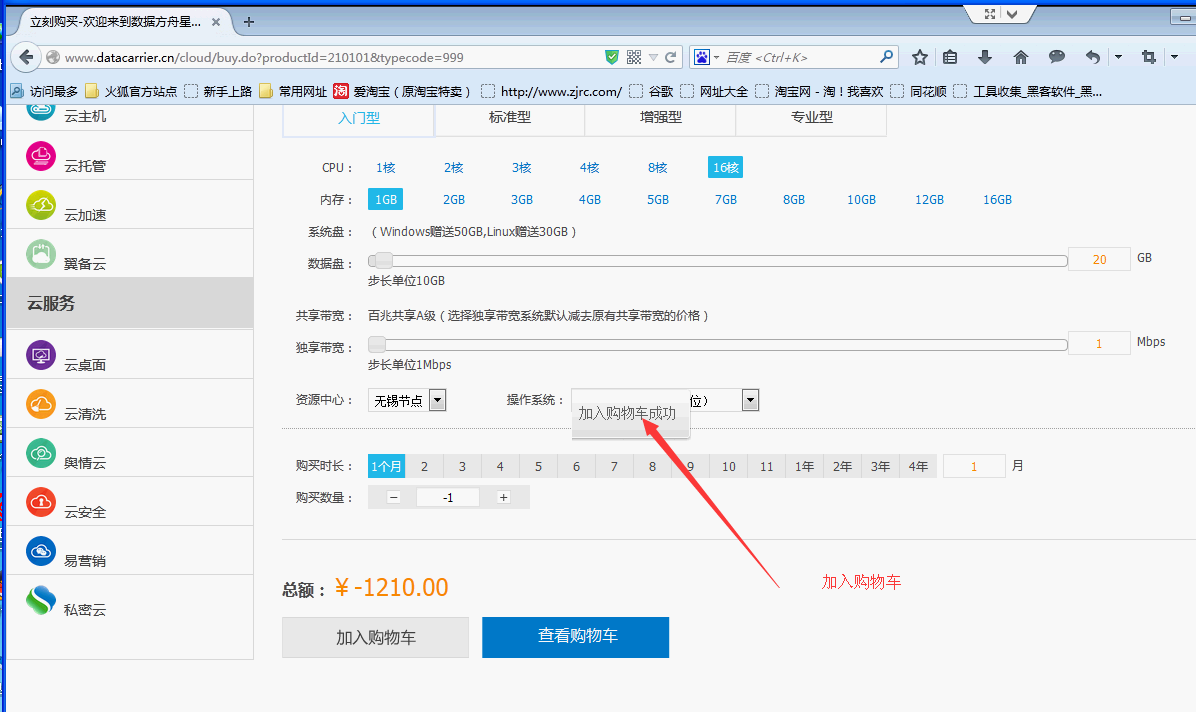
Task: Open downloads arrow icon
Action: 985,57
